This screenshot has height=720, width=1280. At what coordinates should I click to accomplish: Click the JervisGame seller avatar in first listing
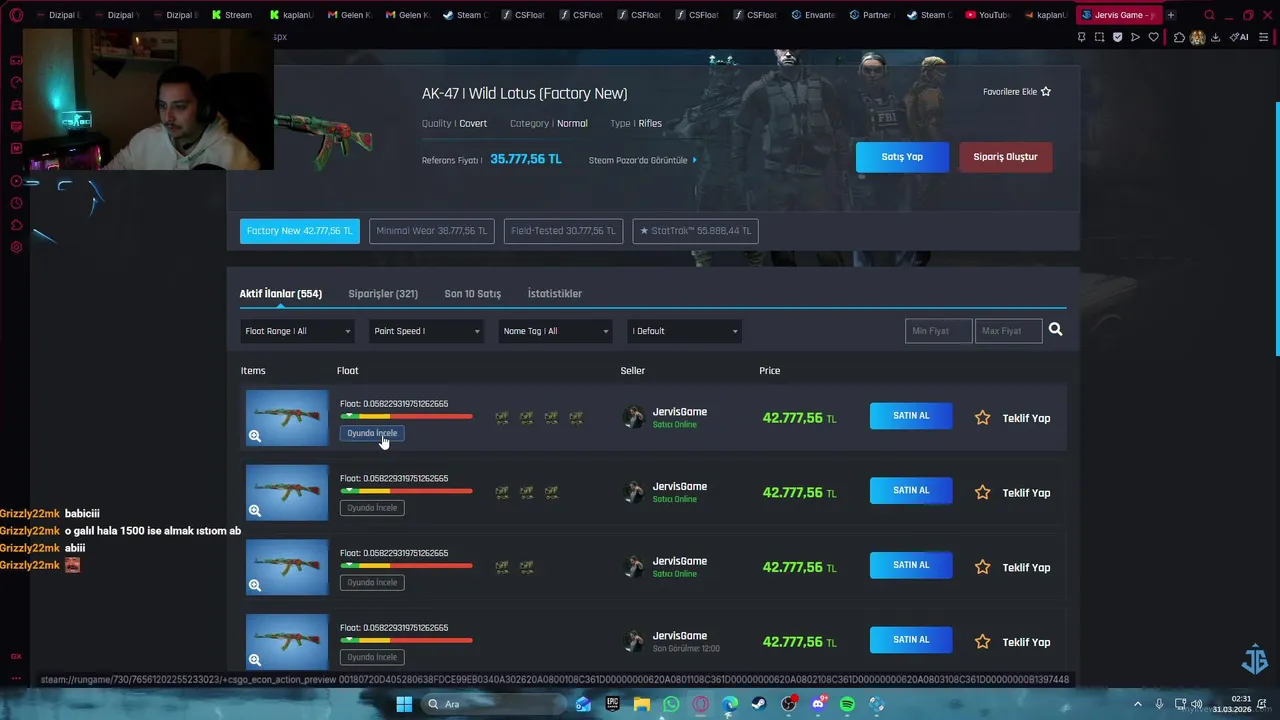click(x=634, y=418)
